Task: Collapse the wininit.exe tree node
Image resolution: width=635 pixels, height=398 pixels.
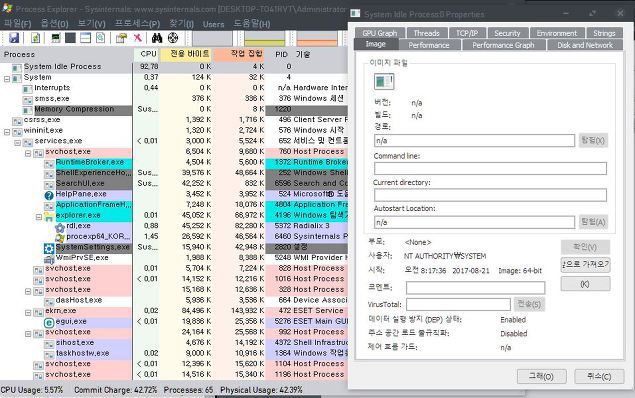Action: [7, 132]
